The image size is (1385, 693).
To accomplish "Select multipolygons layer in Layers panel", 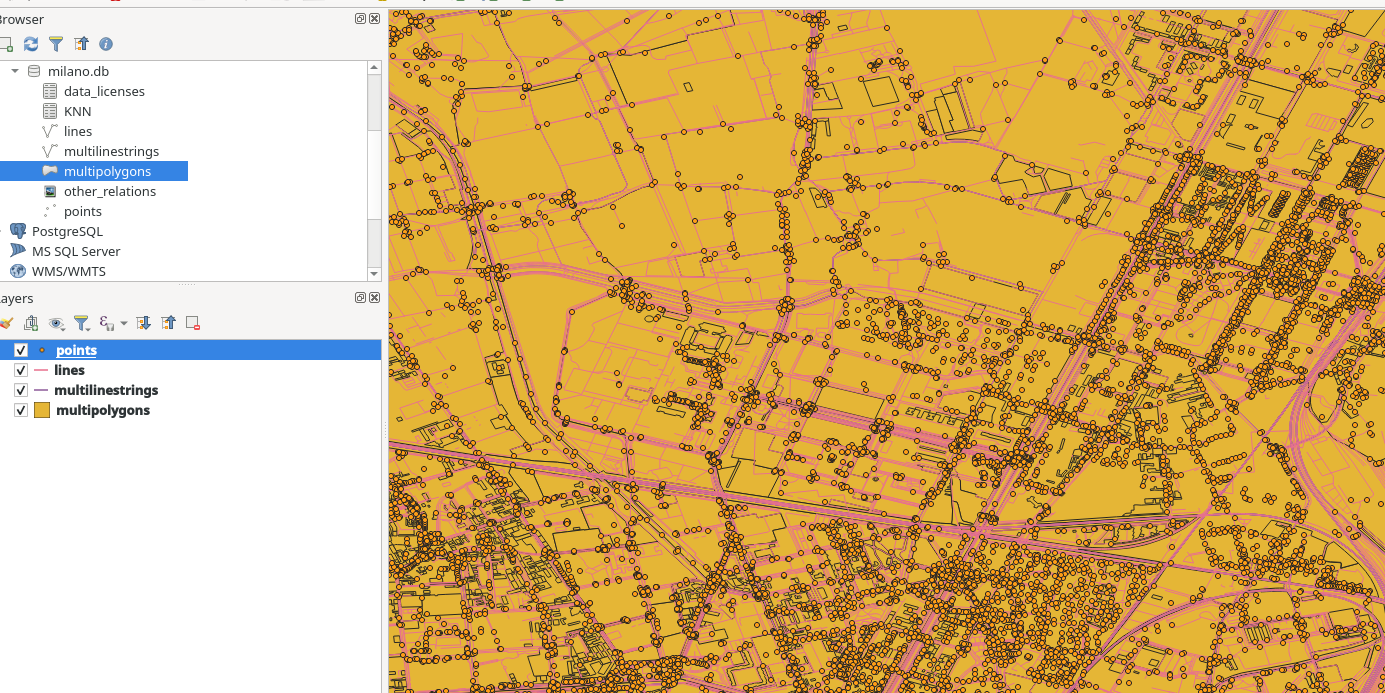I will 103,410.
